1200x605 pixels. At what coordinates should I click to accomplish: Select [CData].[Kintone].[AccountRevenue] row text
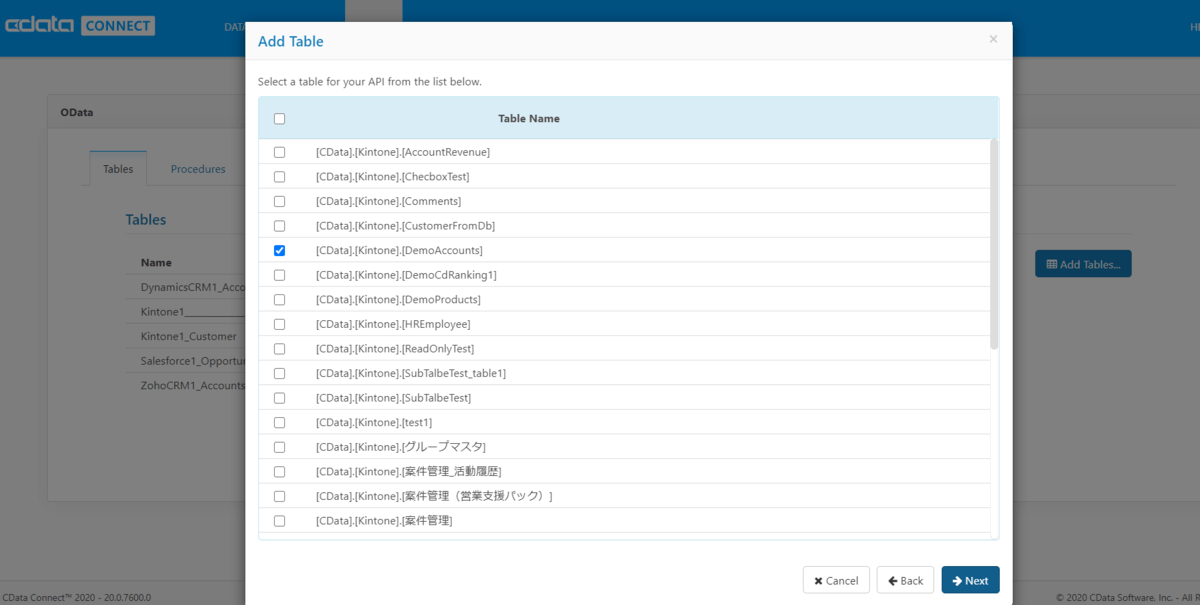point(403,152)
